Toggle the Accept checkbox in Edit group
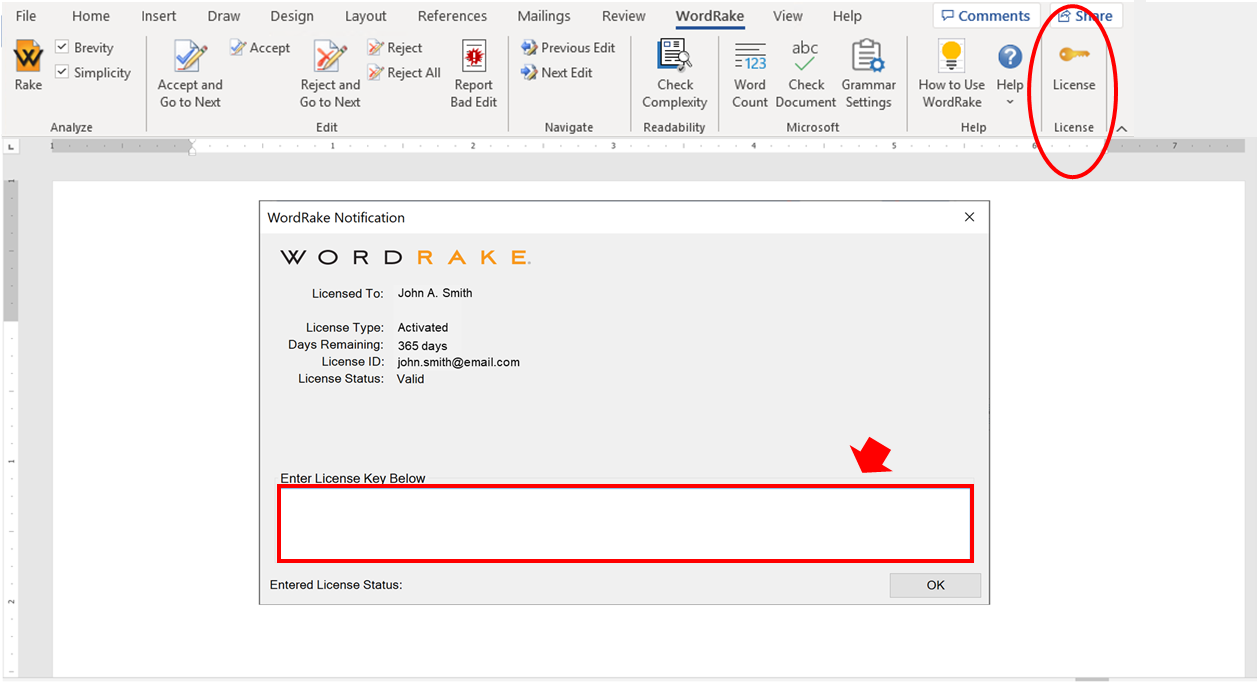Viewport: 1257px width, 683px height. pos(237,47)
